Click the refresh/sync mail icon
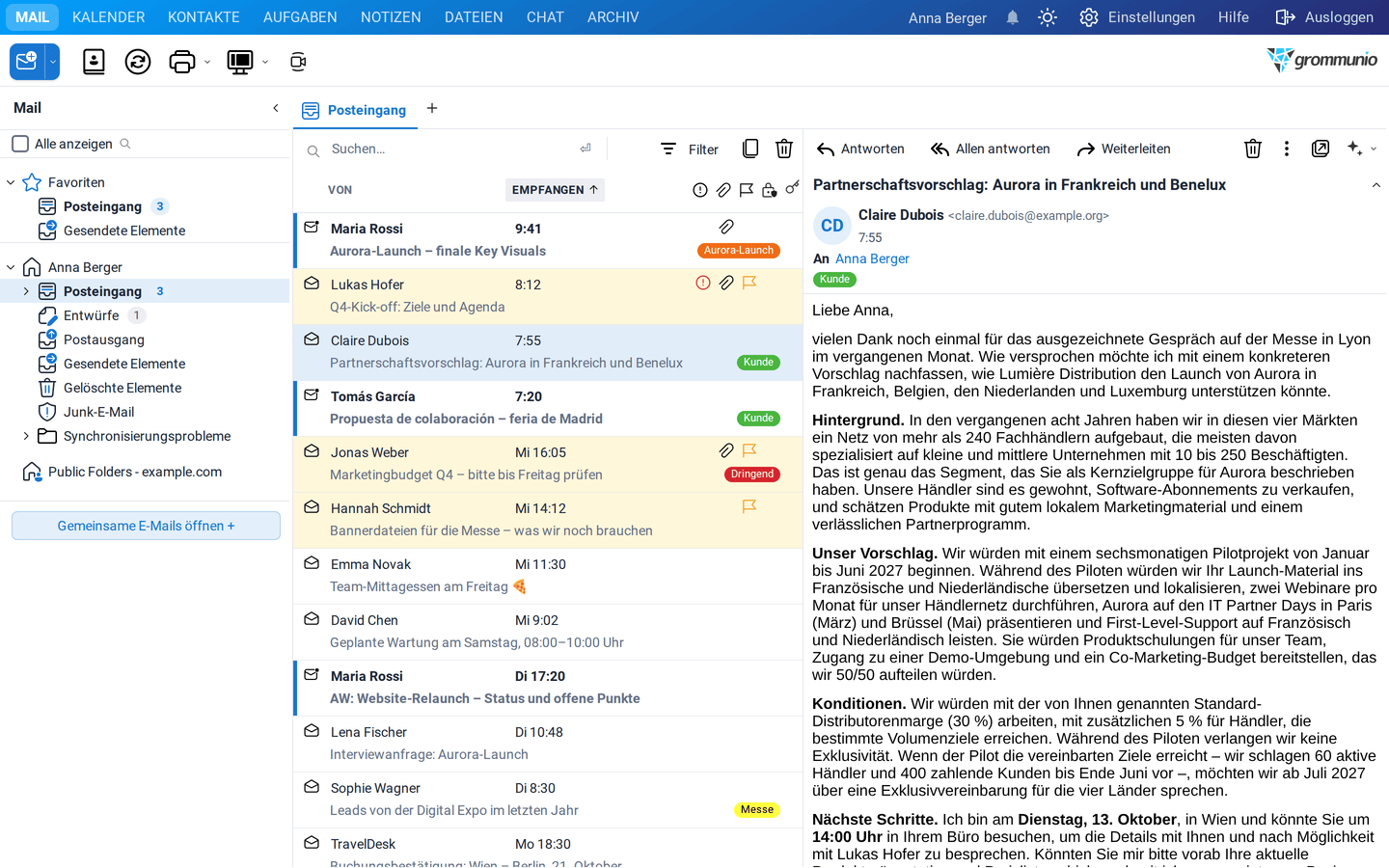Image resolution: width=1389 pixels, height=868 pixels. click(x=138, y=62)
